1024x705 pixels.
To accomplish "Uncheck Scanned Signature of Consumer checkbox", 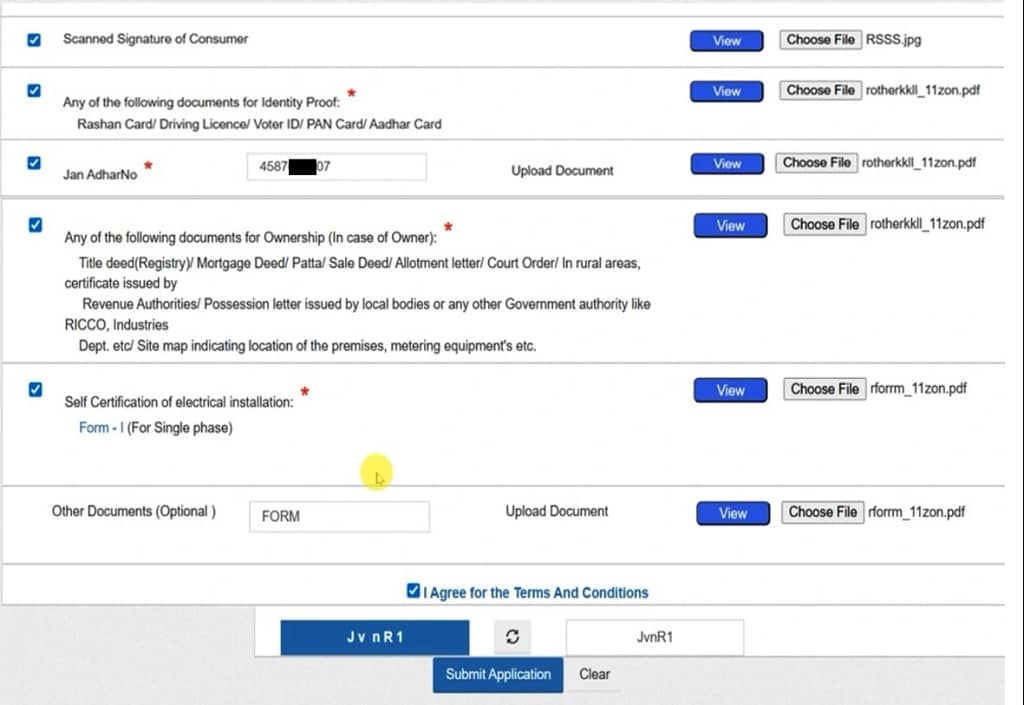I will (34, 40).
